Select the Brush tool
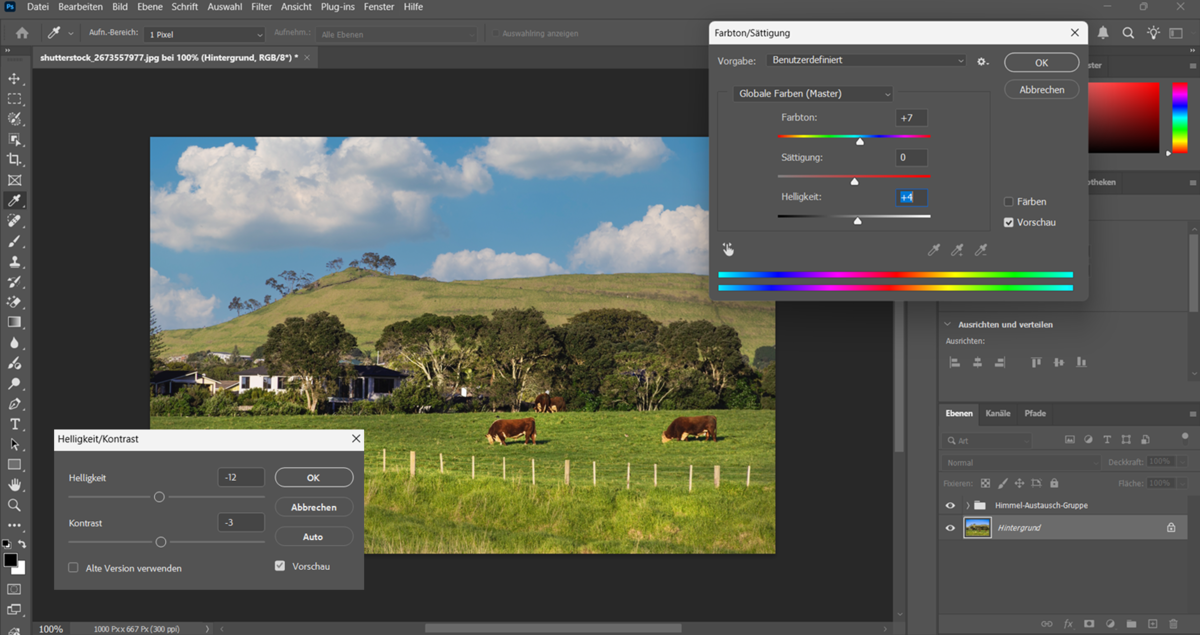The width and height of the screenshot is (1200, 635). coord(14,241)
